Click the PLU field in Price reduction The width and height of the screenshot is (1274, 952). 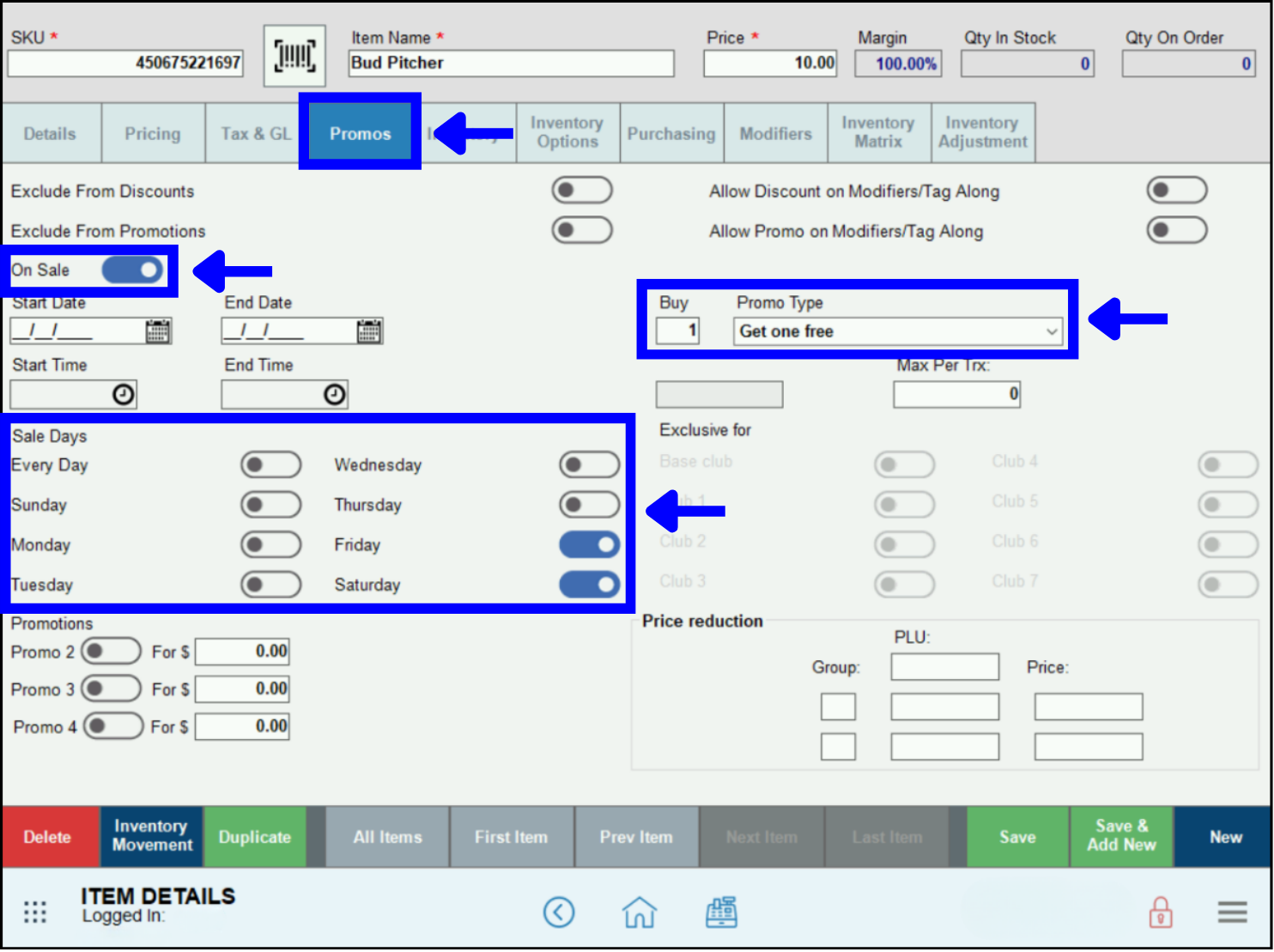945,667
